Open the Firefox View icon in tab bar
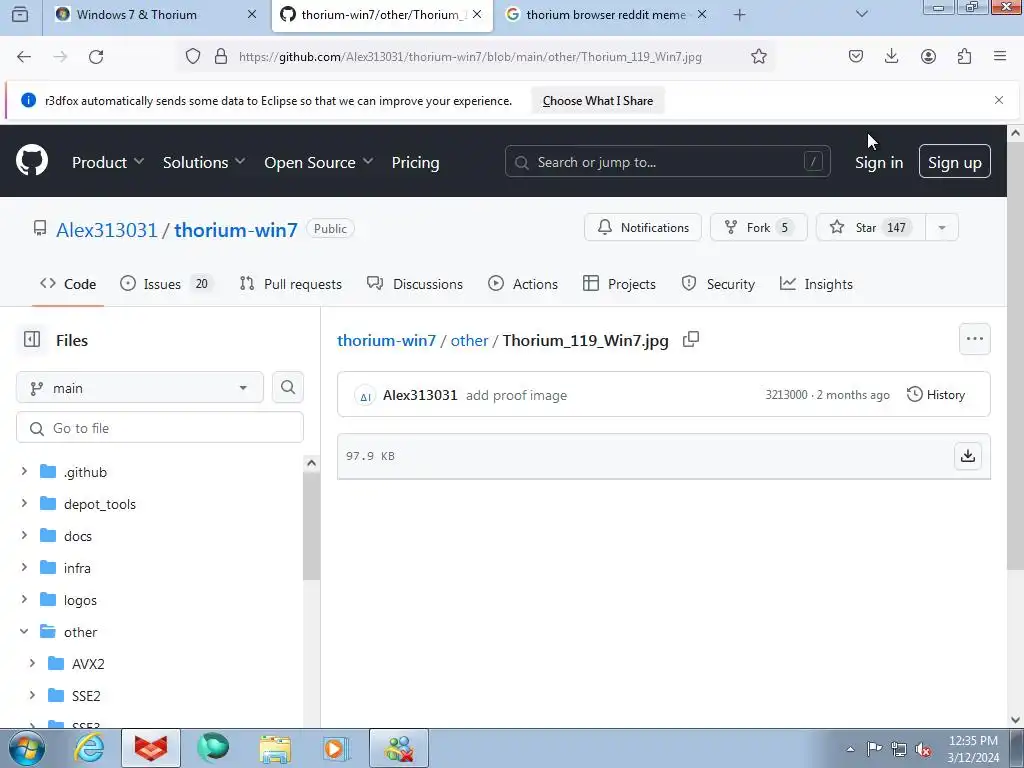 click(x=20, y=14)
